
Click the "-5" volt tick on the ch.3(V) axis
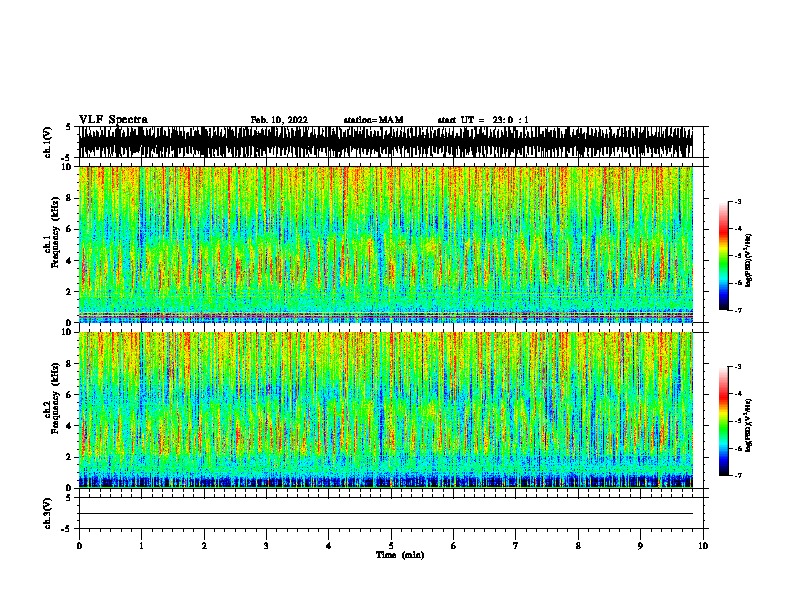pos(67,529)
